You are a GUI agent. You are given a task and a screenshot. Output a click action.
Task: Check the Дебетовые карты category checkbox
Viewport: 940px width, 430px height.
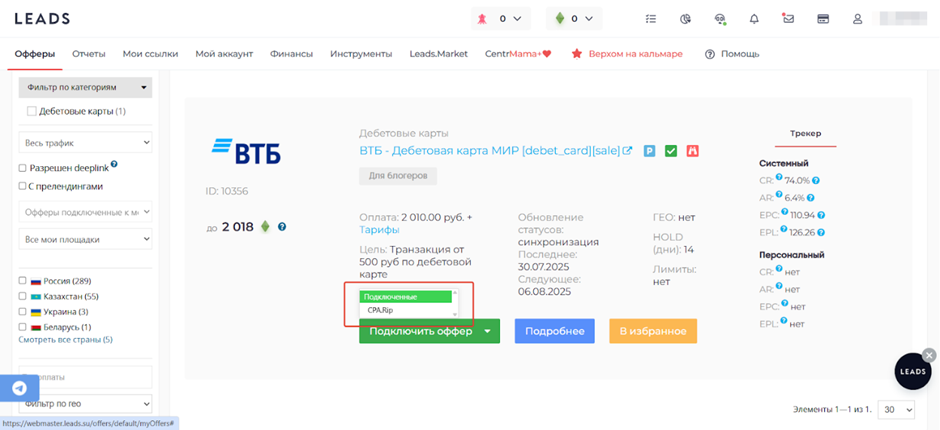tap(32, 111)
